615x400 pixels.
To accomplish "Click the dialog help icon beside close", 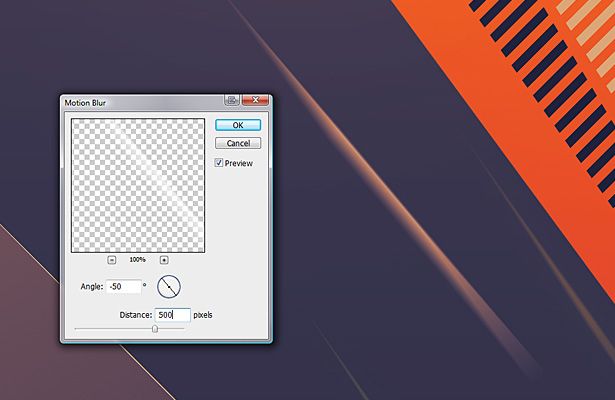I will pyautogui.click(x=232, y=100).
